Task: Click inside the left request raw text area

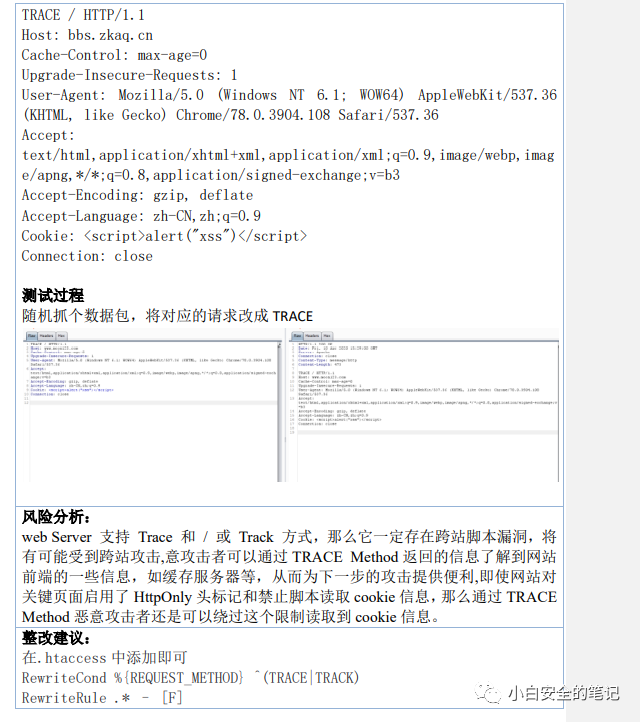Action: (x=152, y=412)
